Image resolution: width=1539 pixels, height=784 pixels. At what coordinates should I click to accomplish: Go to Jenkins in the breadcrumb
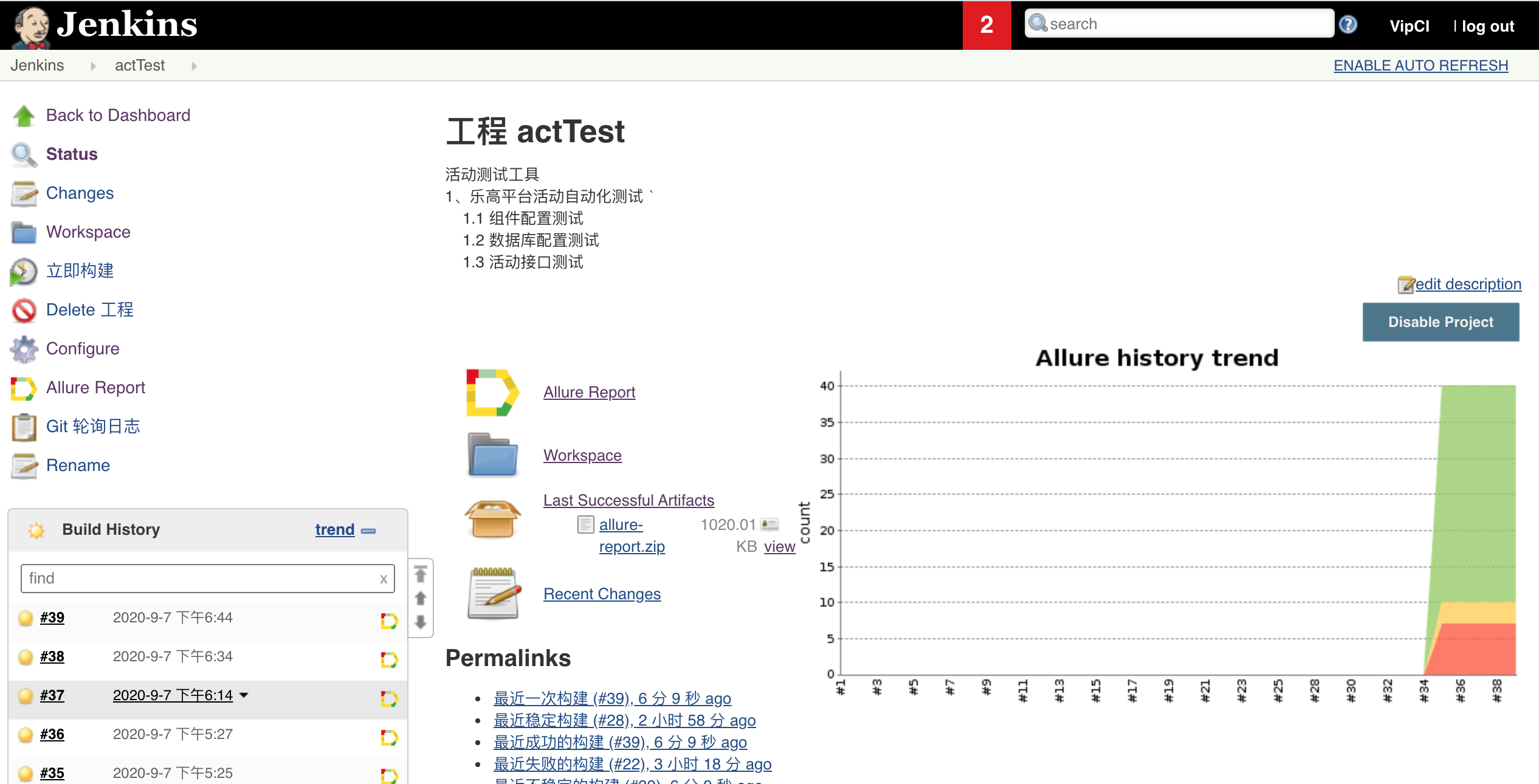click(x=38, y=65)
